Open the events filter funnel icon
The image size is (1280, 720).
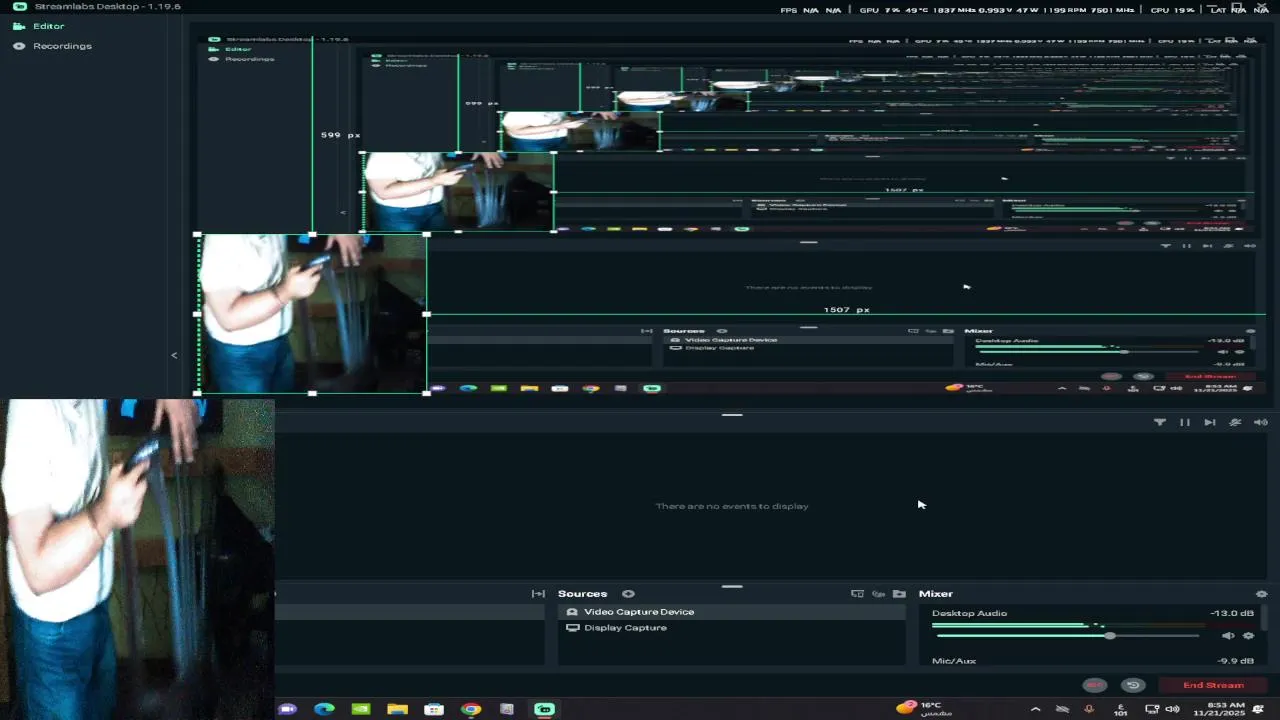click(1160, 422)
